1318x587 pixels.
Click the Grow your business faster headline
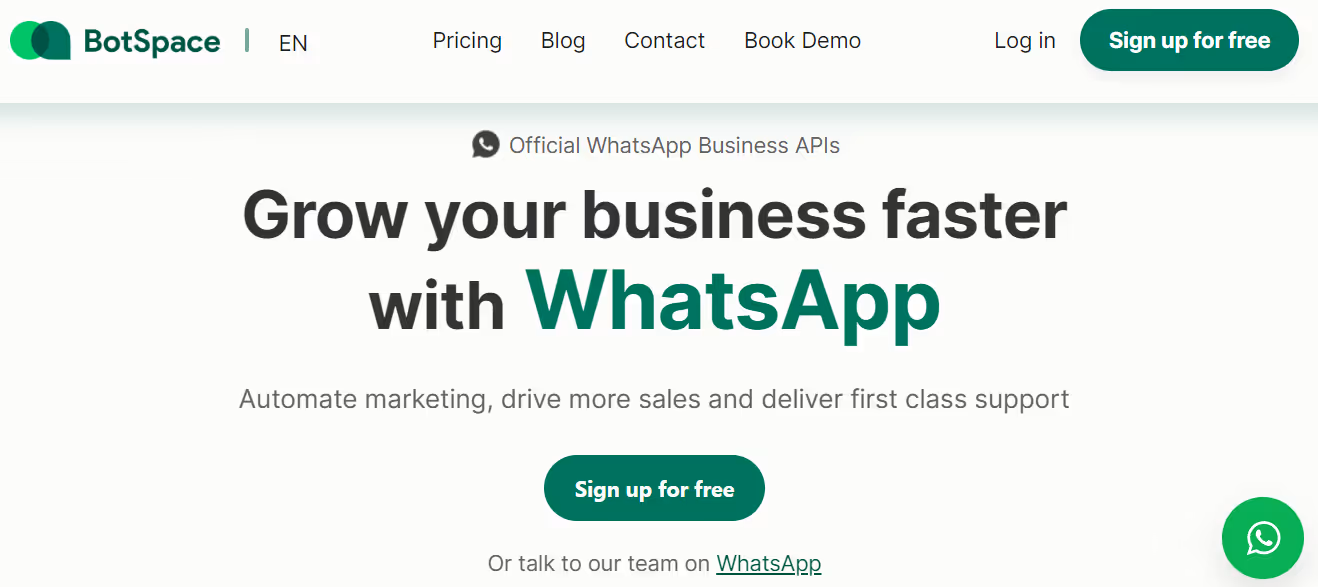point(655,214)
